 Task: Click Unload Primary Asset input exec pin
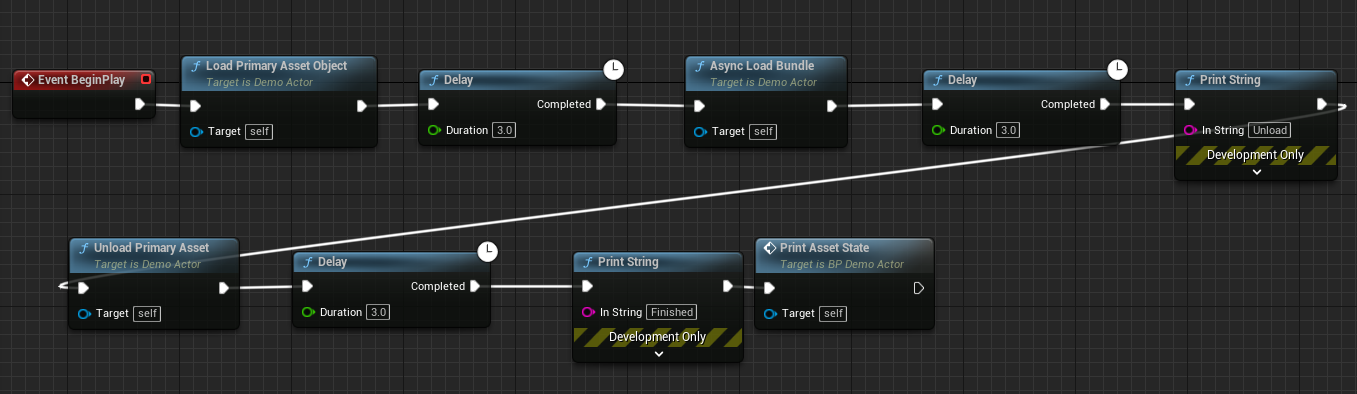pyautogui.click(x=84, y=288)
